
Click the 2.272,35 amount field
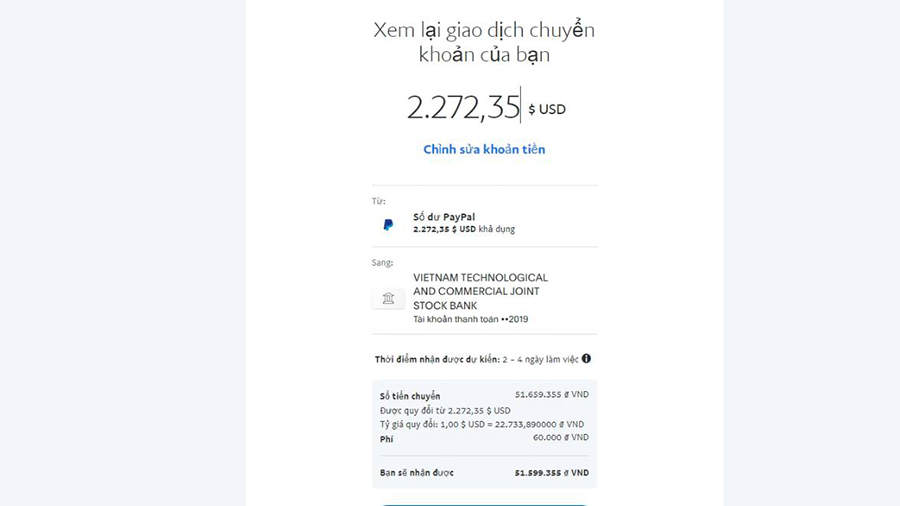(463, 107)
